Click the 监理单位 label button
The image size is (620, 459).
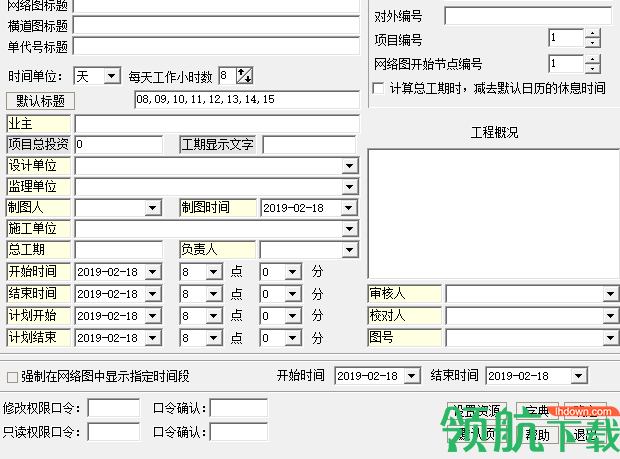(x=39, y=187)
